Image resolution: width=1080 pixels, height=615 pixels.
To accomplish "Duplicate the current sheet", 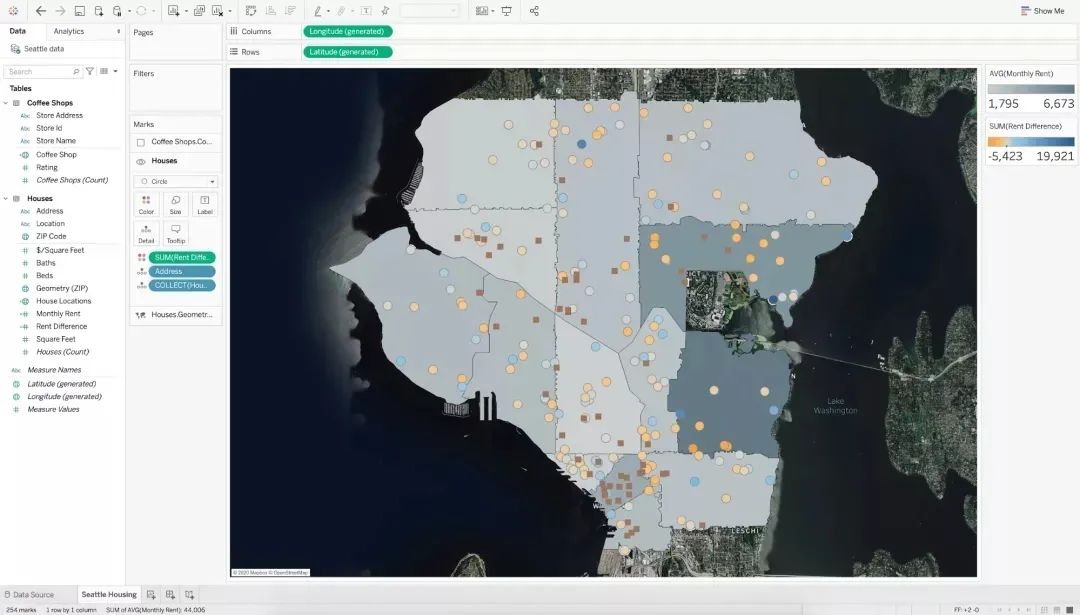I will click(x=199, y=11).
